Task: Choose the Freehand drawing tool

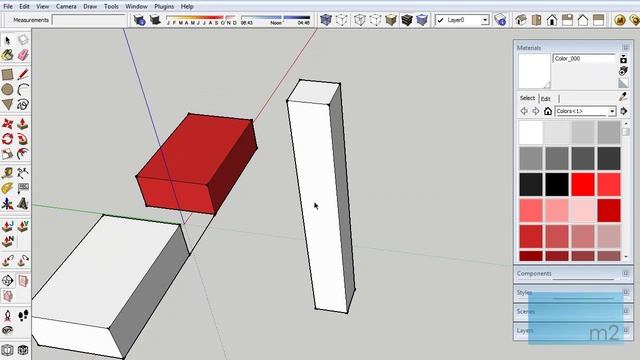Action: [23, 104]
